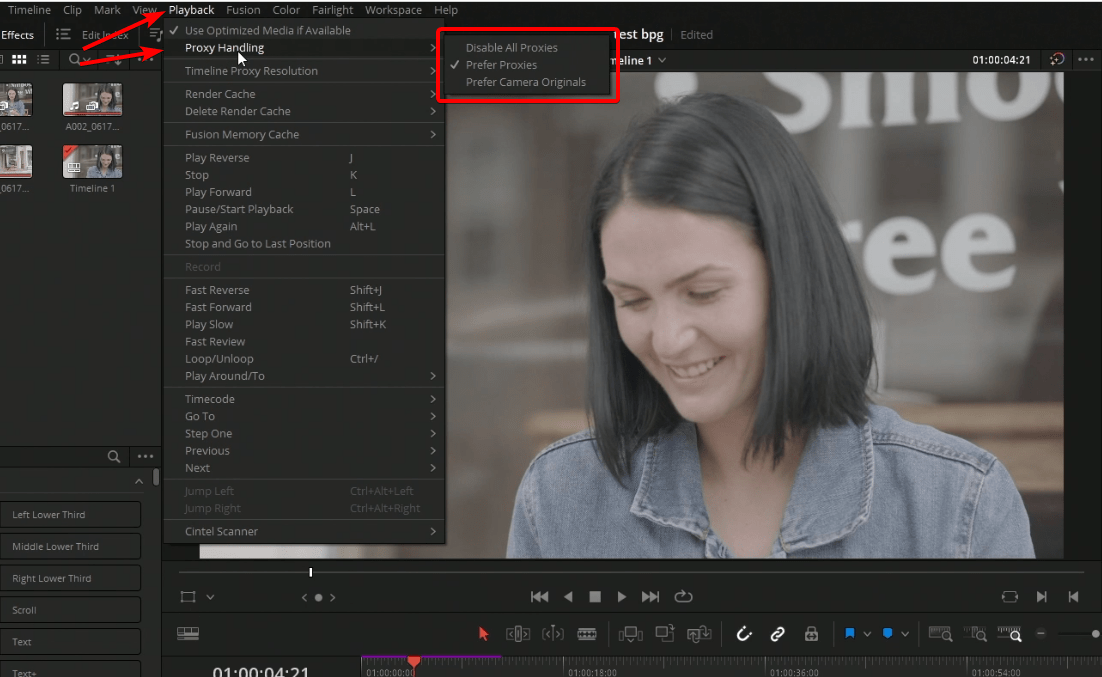
Task: Open the Fusion menu
Action: 243,10
